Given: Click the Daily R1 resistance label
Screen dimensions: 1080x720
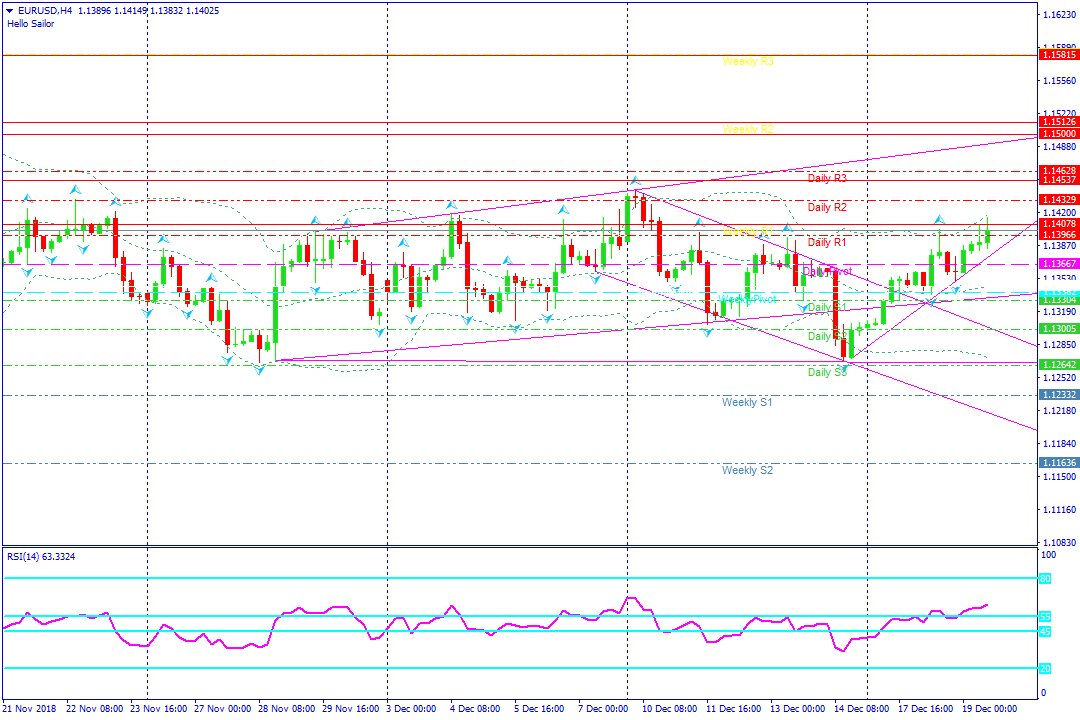Looking at the screenshot, I should [827, 242].
